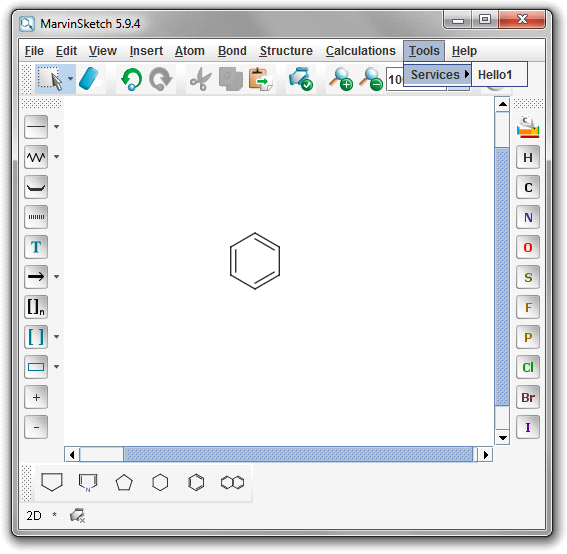This screenshot has width=567, height=554.
Task: Click the increase charge plus button
Action: [36, 397]
